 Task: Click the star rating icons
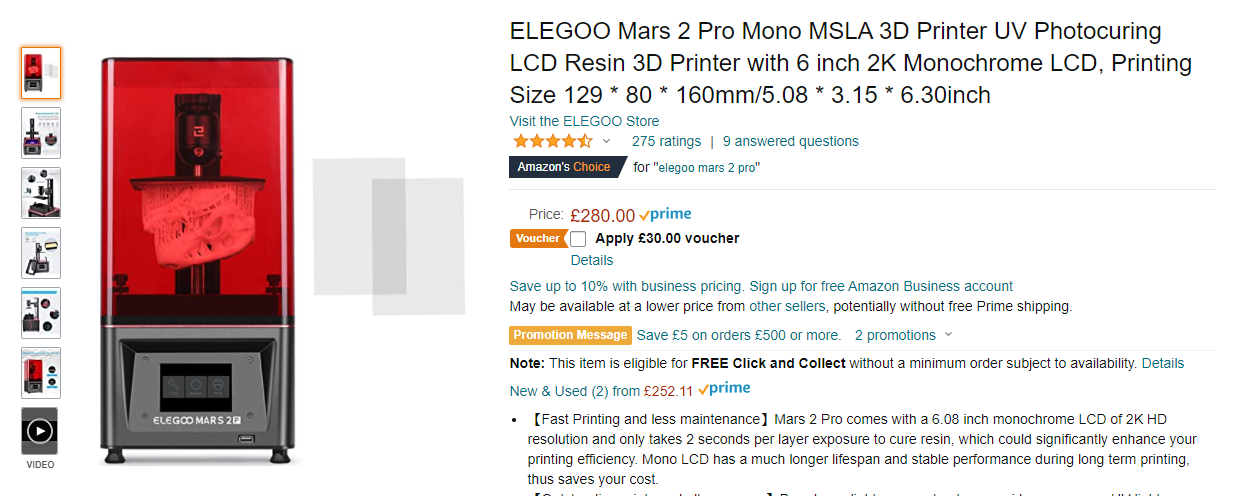point(552,141)
